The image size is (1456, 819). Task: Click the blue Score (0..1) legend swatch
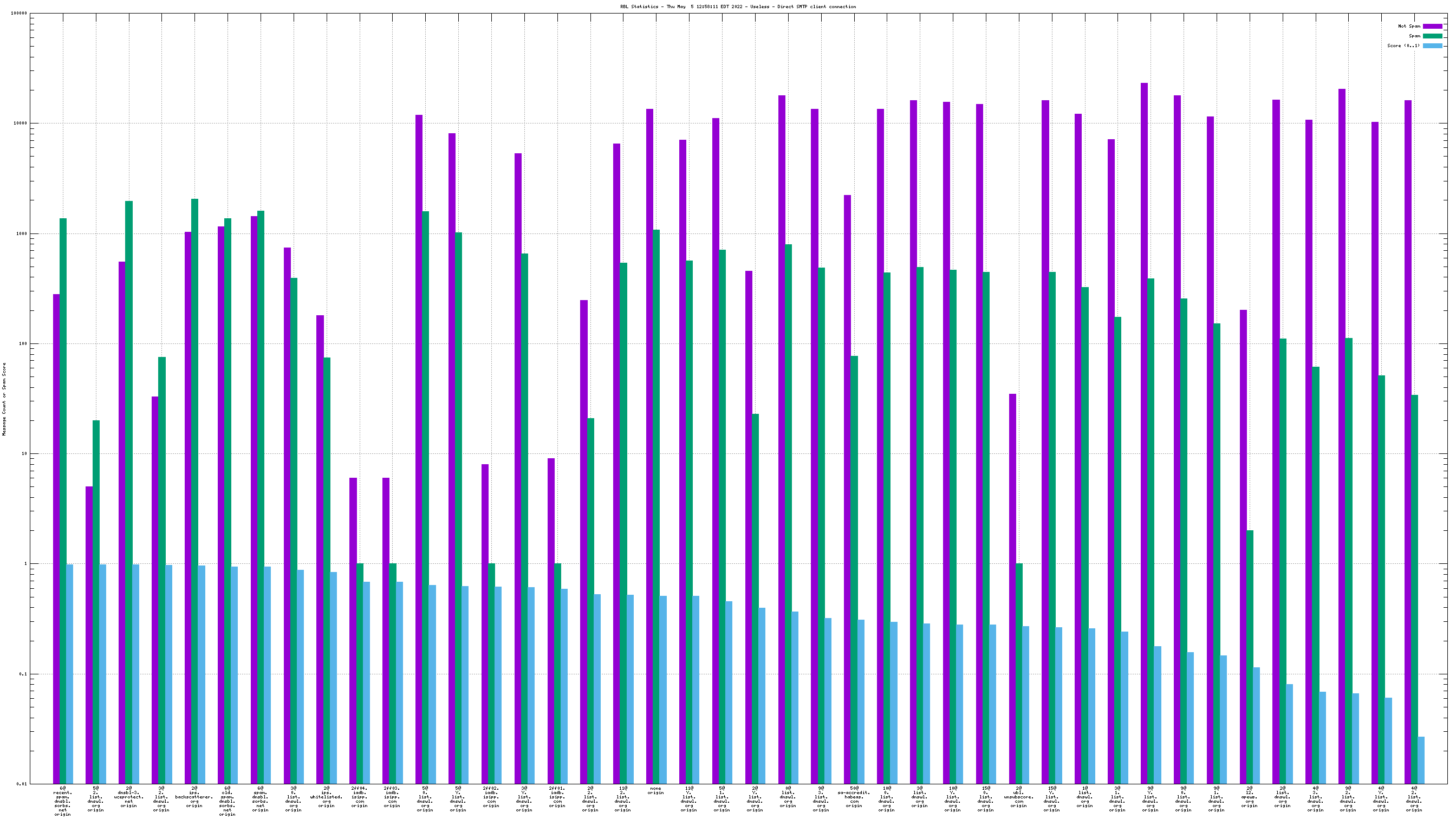[1432, 45]
